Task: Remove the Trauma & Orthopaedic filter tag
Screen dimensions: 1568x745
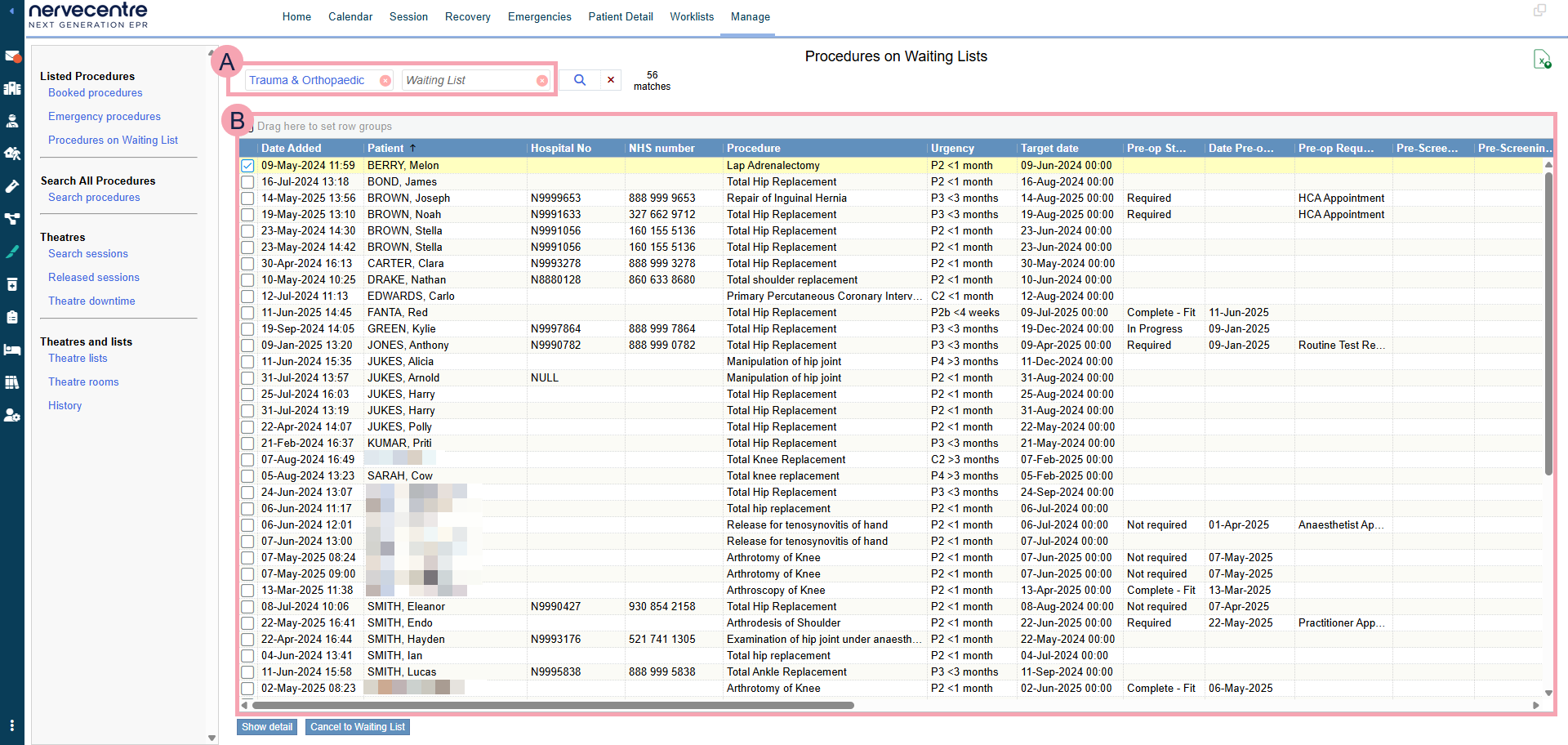Action: [x=385, y=81]
